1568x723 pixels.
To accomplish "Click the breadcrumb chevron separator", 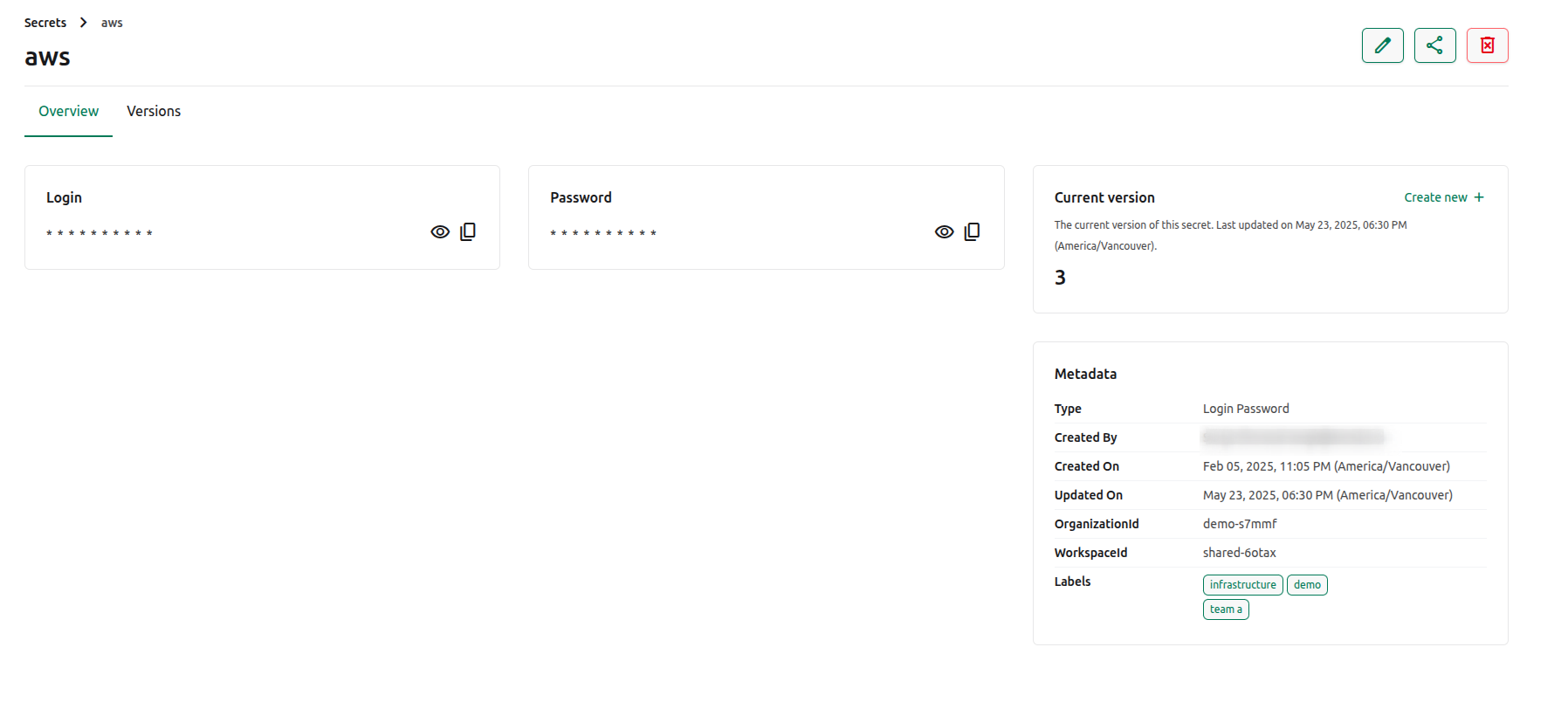I will pyautogui.click(x=84, y=23).
